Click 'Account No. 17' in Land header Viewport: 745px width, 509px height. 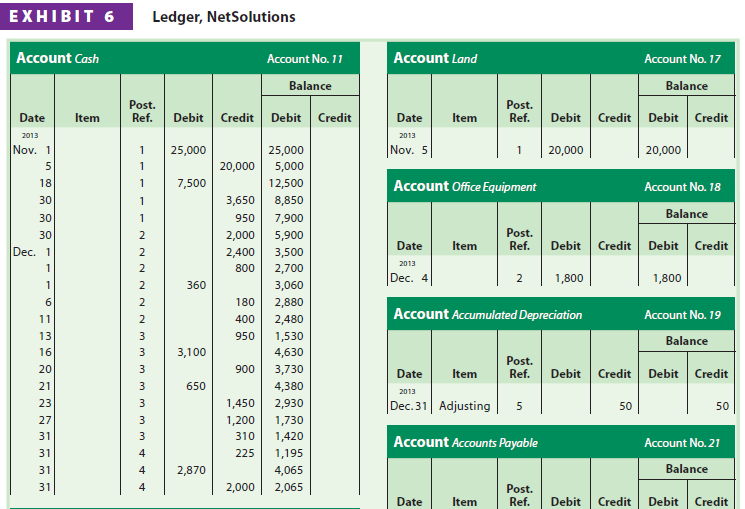(682, 59)
